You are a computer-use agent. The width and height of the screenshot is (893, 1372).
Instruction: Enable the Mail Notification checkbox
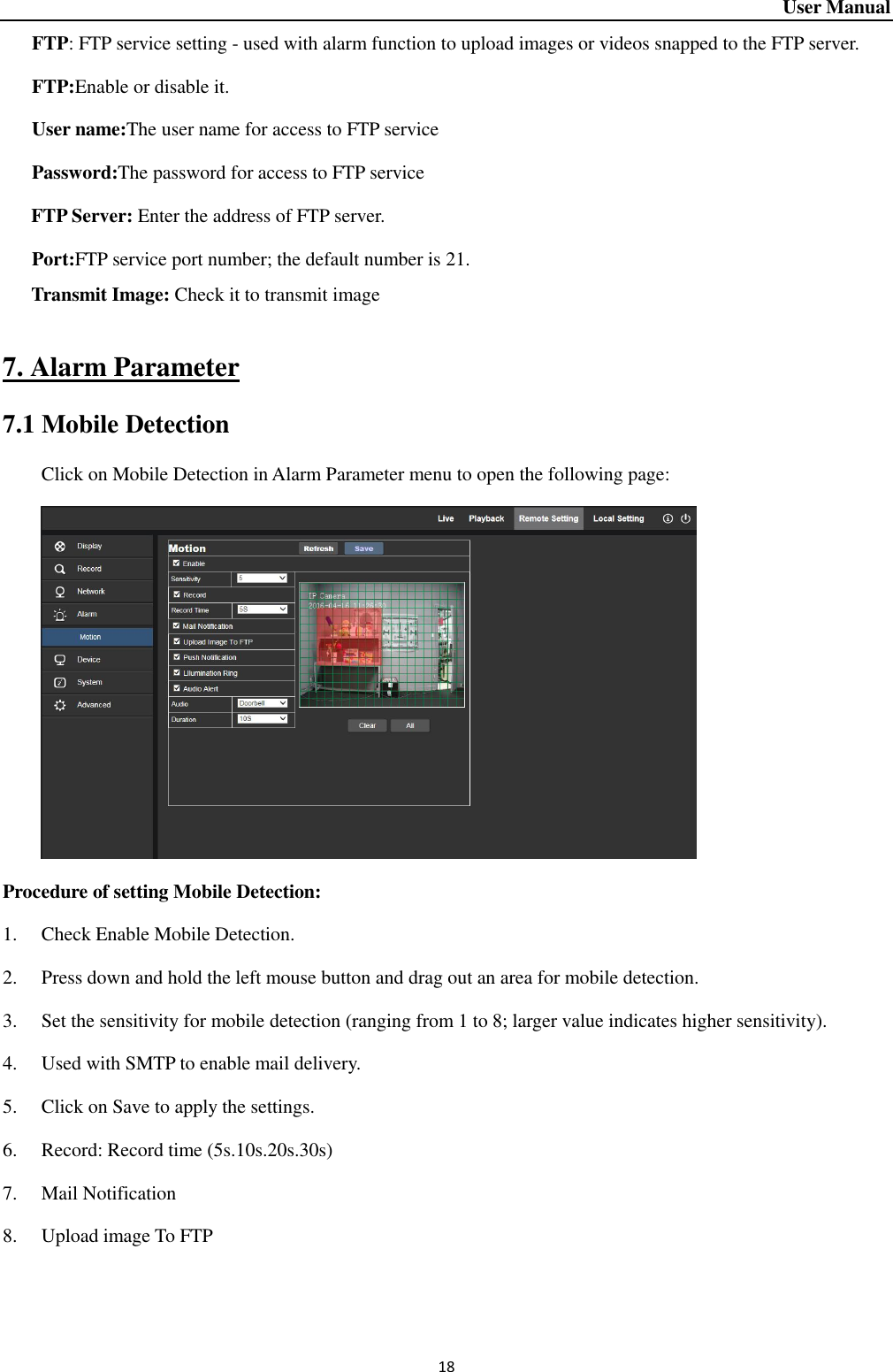[x=175, y=626]
